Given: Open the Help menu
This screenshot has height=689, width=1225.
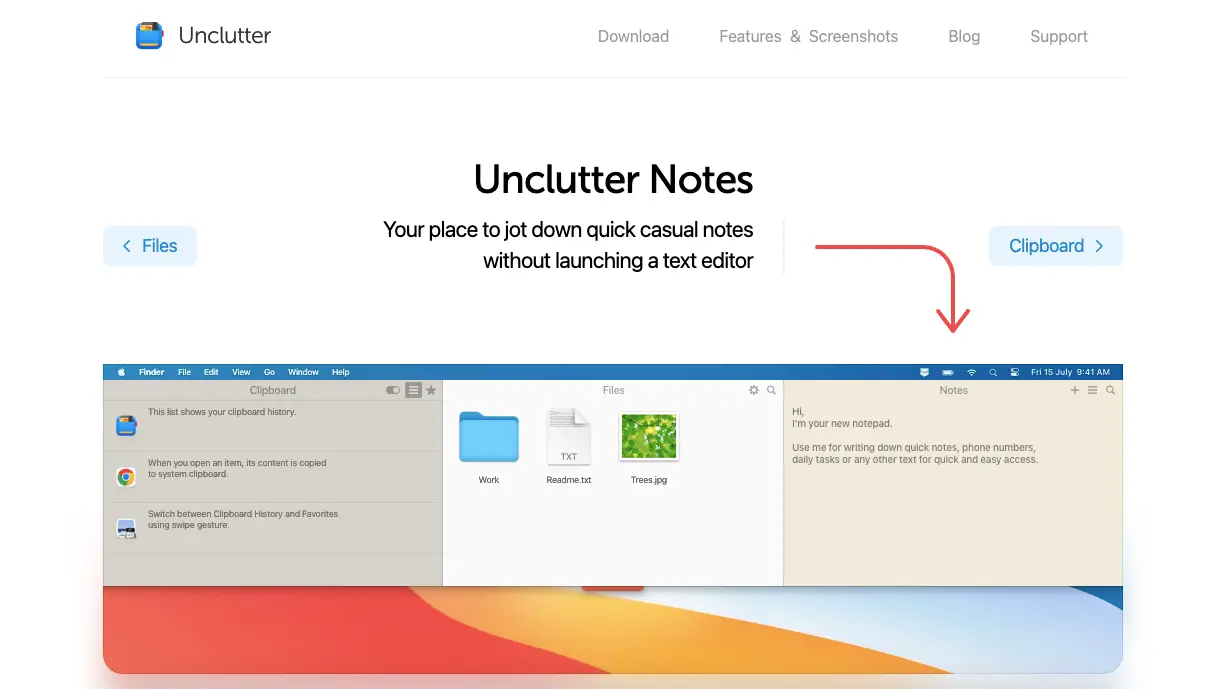Looking at the screenshot, I should point(341,372).
